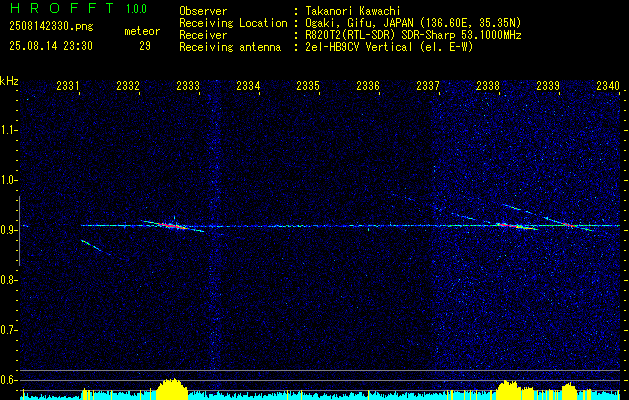Click the 0.9 kHz axis label
This screenshot has width=629, height=400.
pos(8,230)
